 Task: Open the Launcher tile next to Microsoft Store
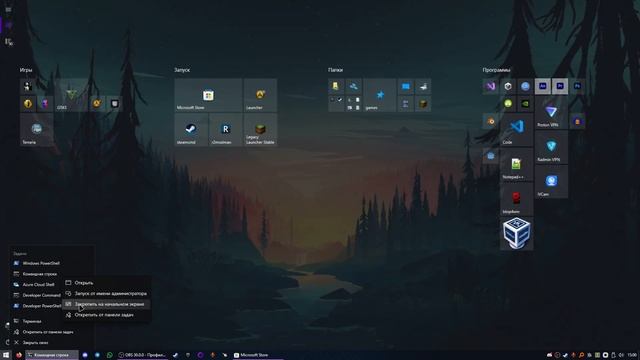[x=260, y=95]
